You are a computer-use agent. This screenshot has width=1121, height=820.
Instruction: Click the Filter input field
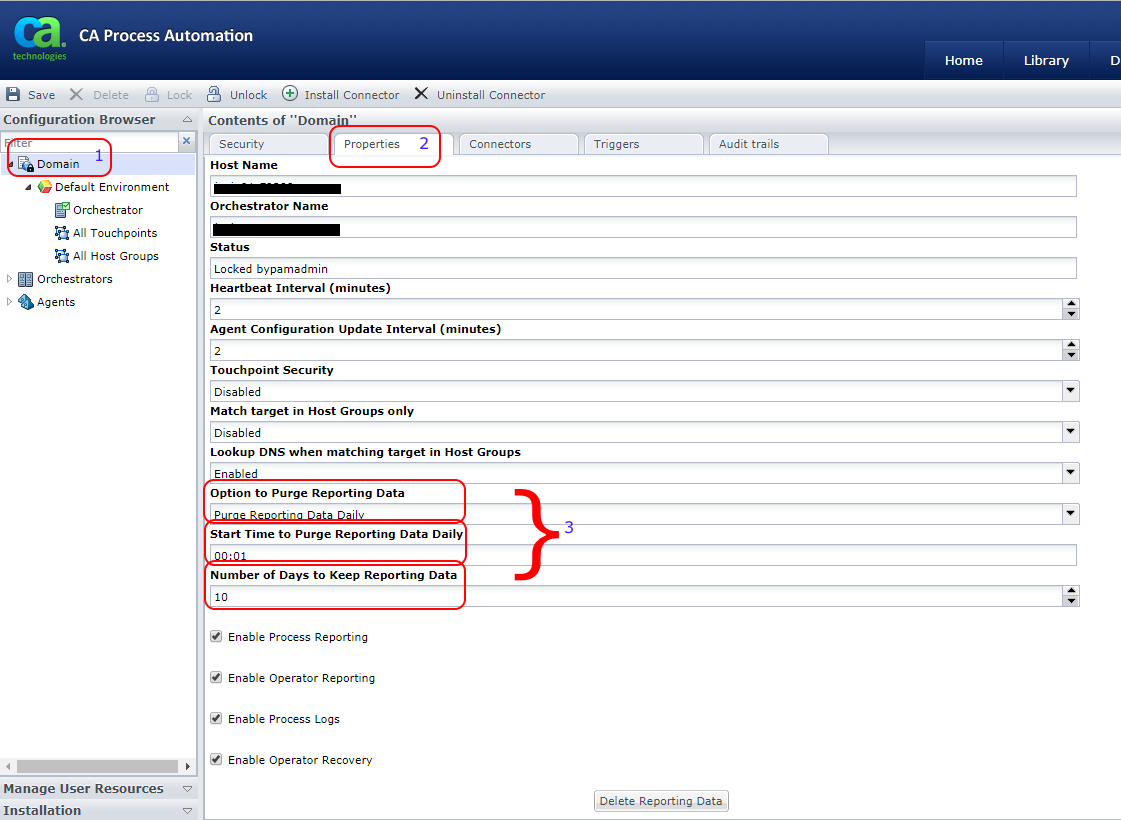(90, 142)
